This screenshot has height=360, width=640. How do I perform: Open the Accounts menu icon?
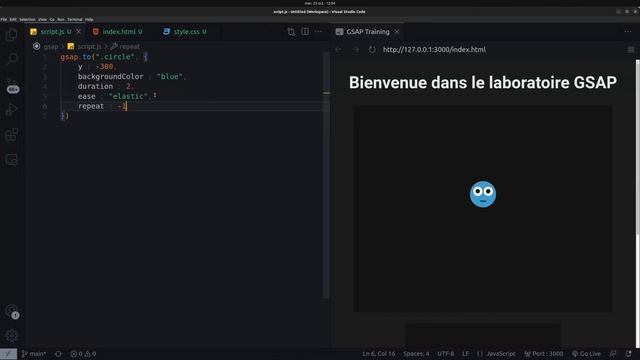pos(12,311)
